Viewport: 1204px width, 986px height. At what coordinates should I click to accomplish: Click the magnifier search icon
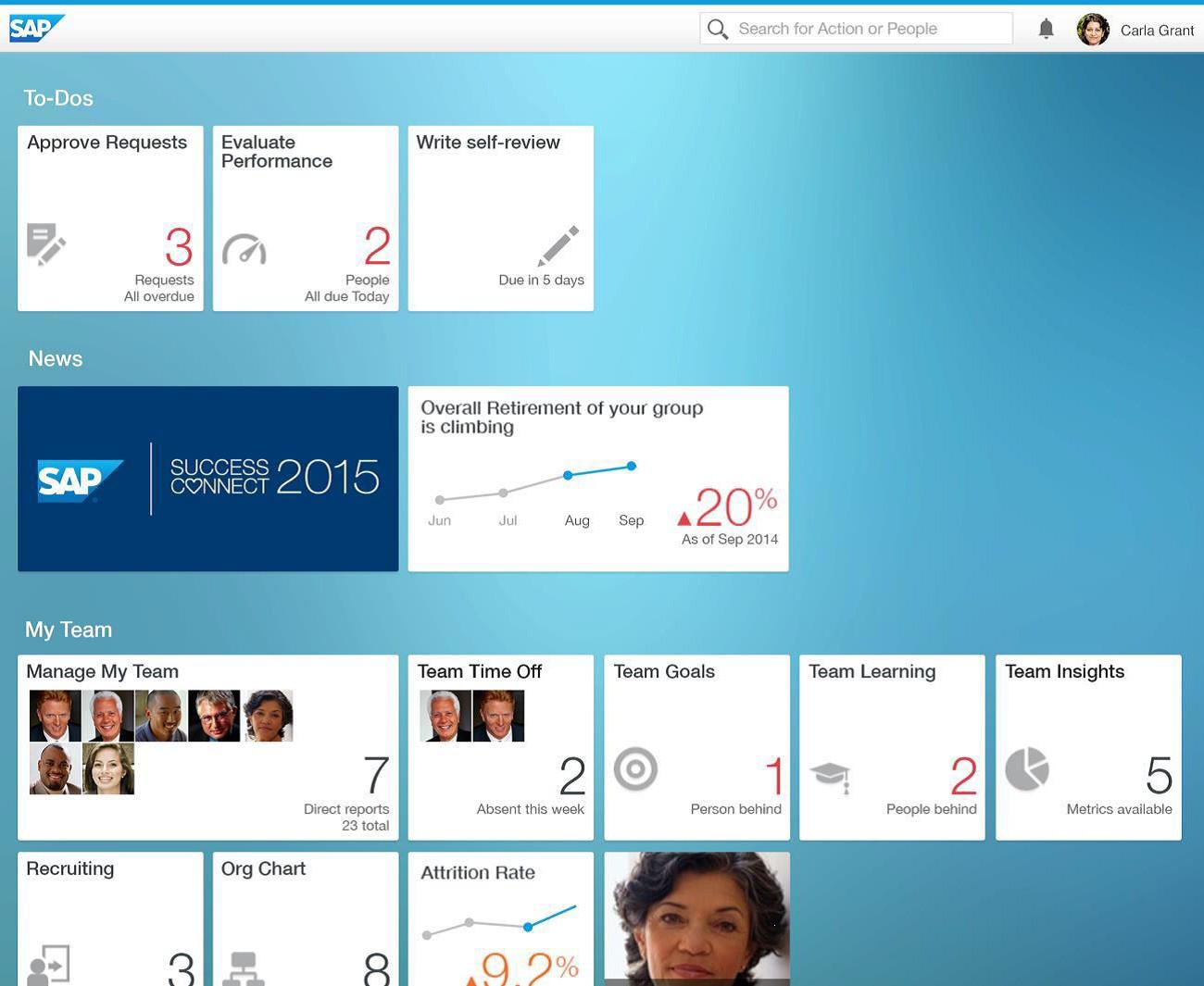[x=718, y=30]
